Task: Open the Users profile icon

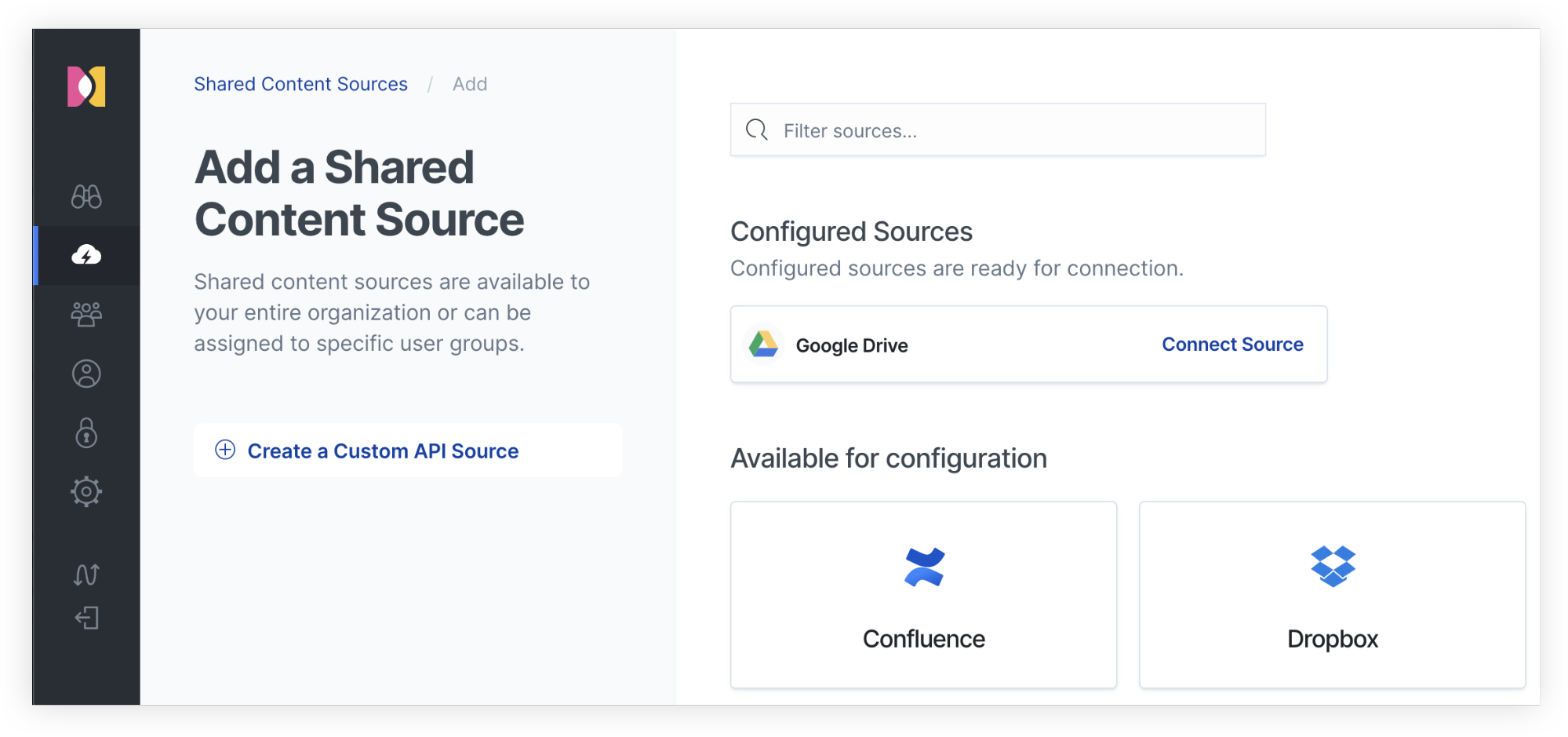Action: (86, 374)
